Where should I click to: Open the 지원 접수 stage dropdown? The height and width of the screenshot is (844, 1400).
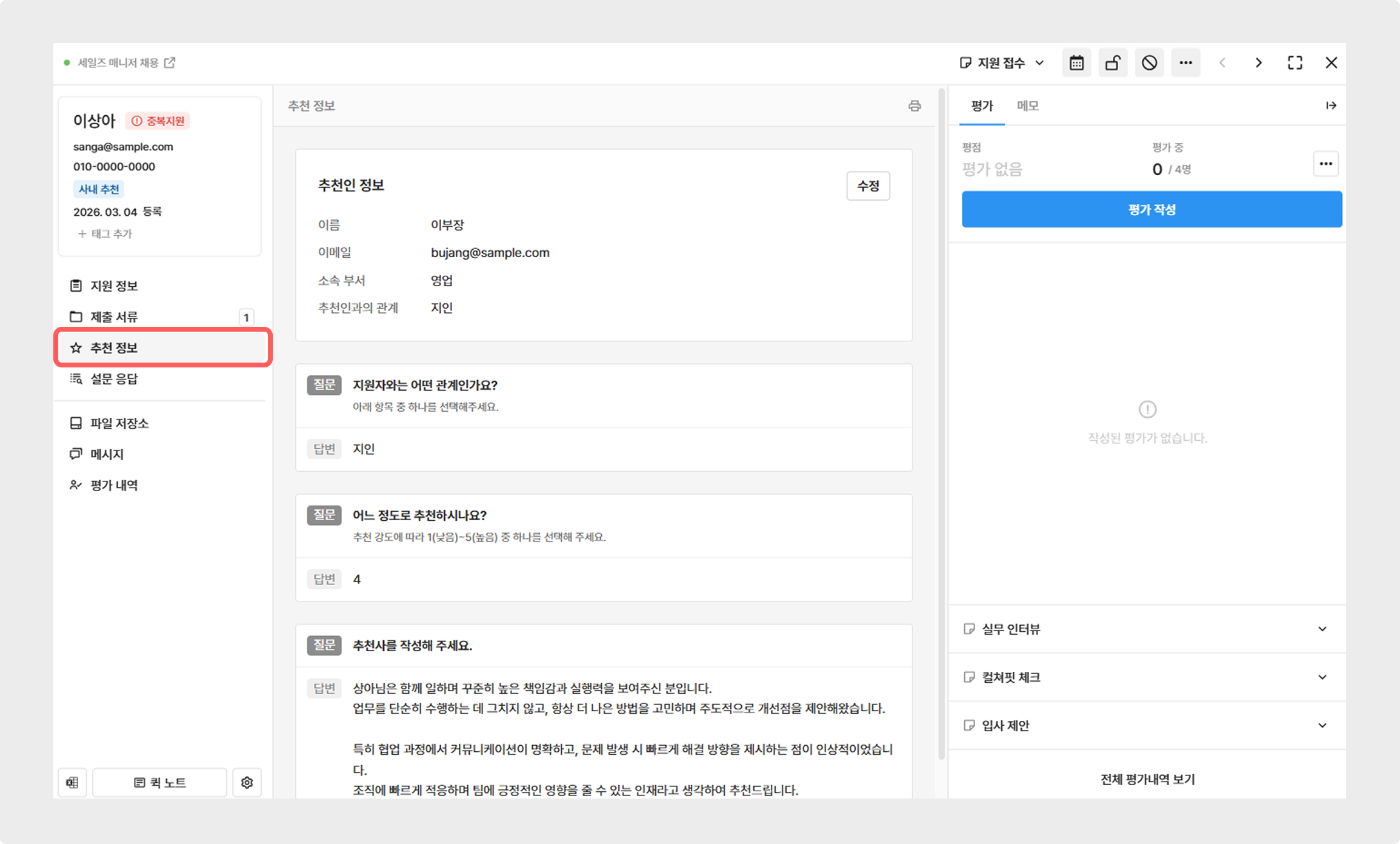coord(1002,63)
